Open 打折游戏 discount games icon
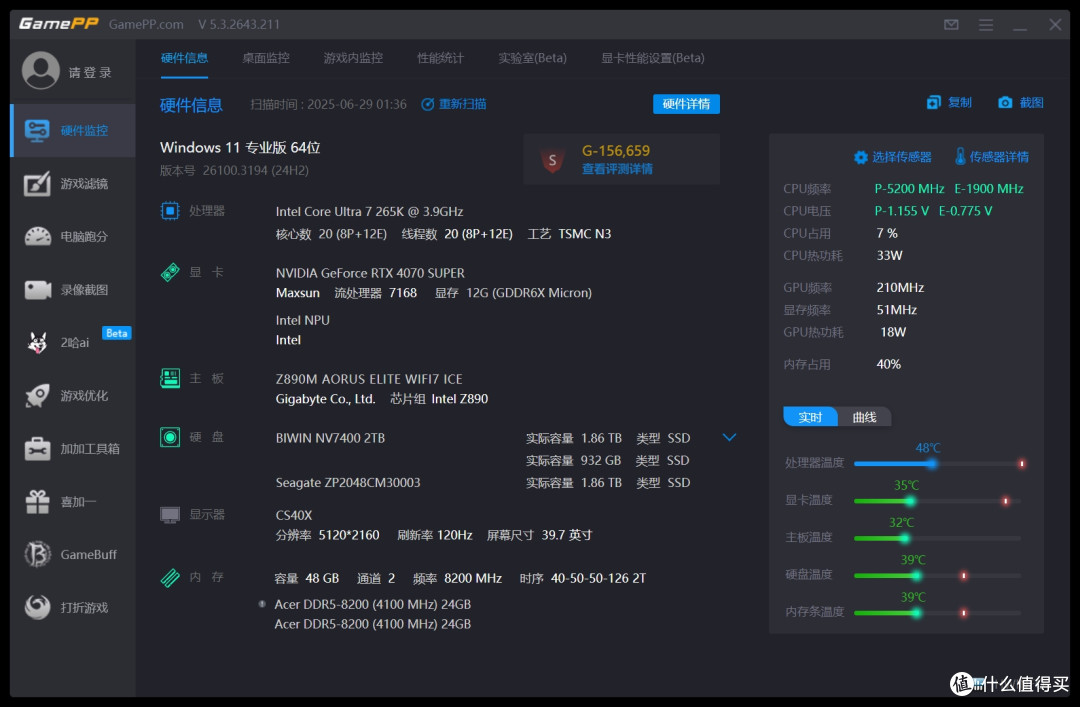Screen dimensions: 1080x707 (37, 607)
